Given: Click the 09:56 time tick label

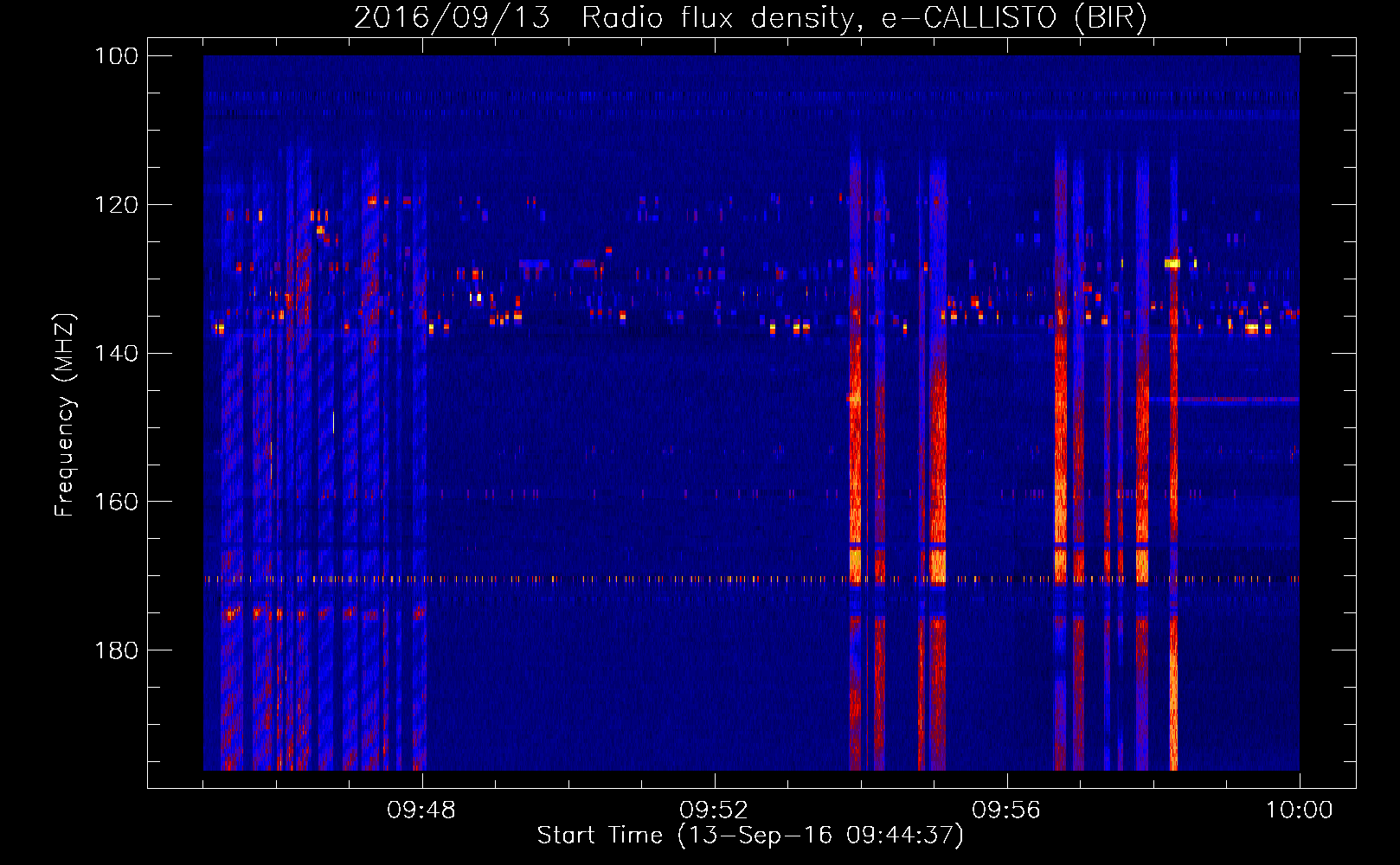Looking at the screenshot, I should point(1006,811).
